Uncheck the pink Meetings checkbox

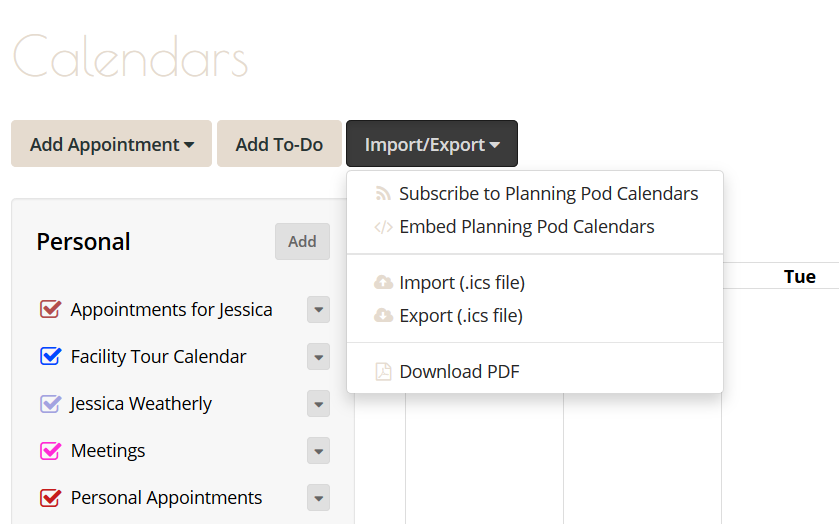point(50,450)
